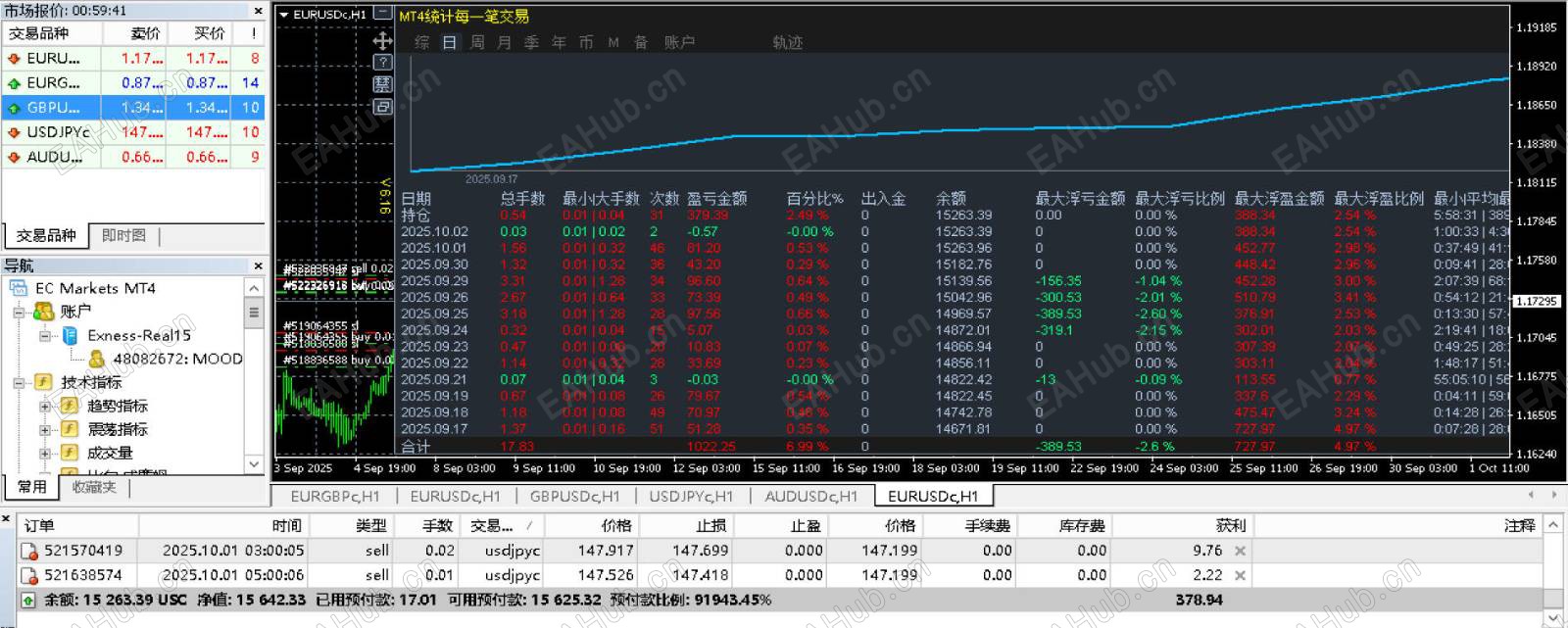Click the 轨迹 track button
This screenshot has width=1568, height=628.
tap(788, 42)
